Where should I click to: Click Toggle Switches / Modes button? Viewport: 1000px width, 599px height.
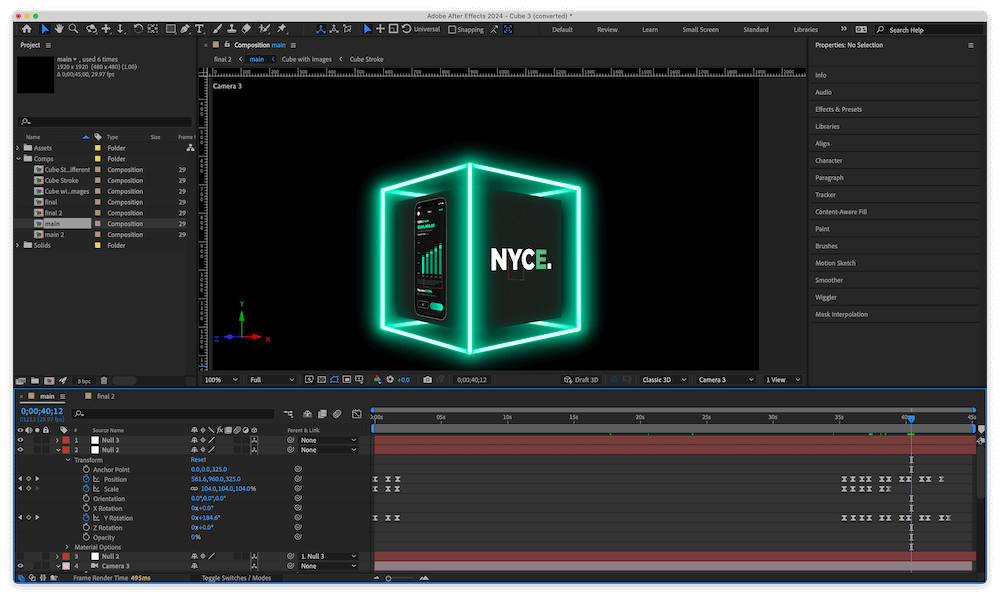point(236,578)
